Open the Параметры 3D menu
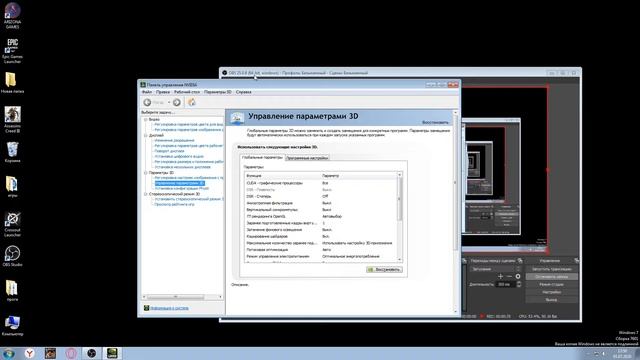 click(218, 92)
